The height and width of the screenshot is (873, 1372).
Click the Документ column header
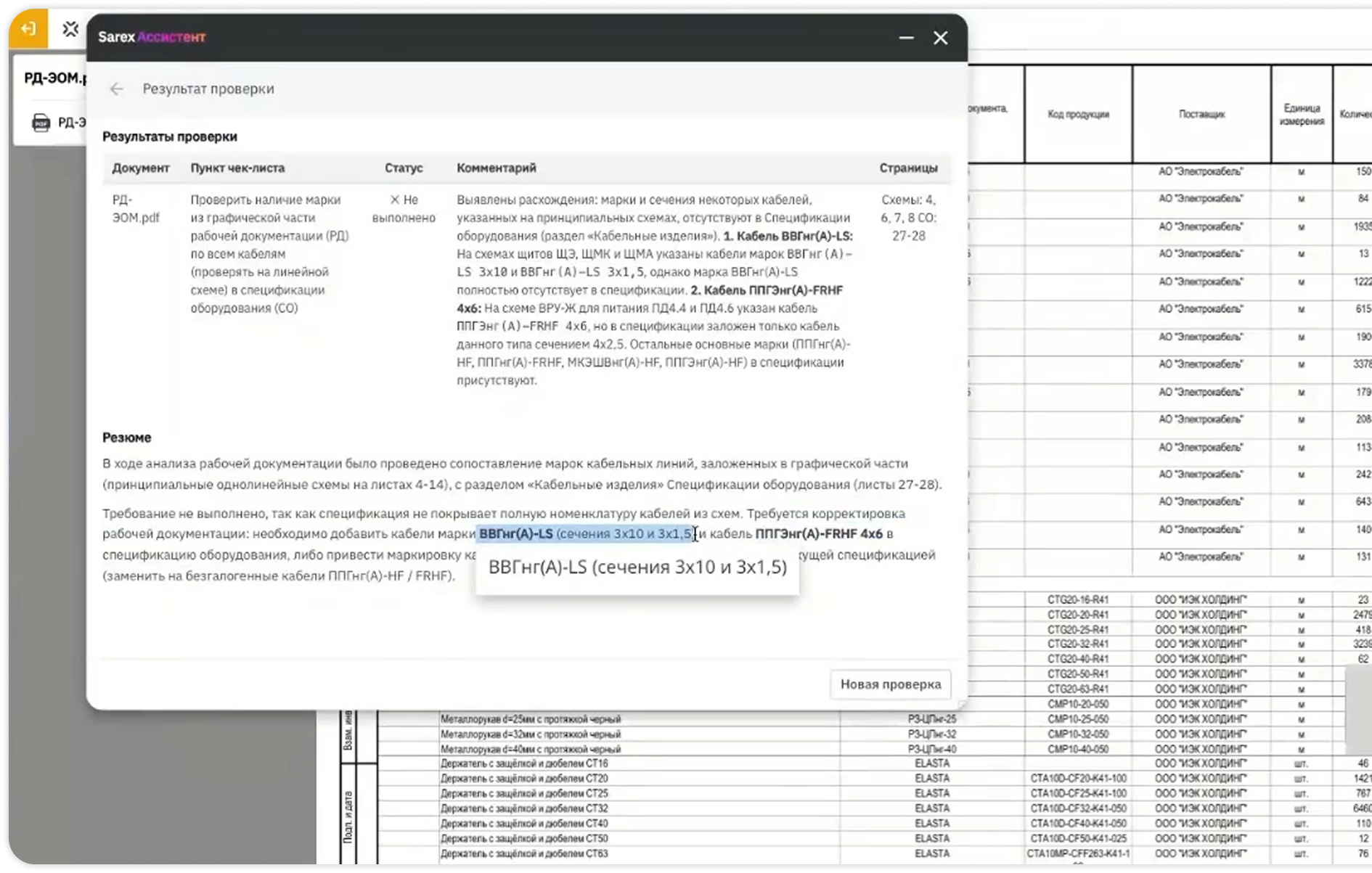(x=140, y=168)
